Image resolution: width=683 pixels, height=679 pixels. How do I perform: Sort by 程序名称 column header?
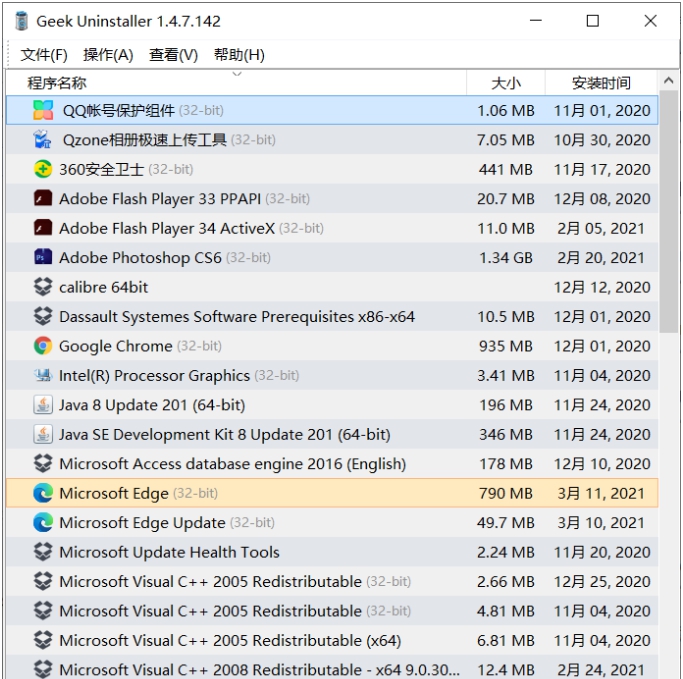point(236,82)
